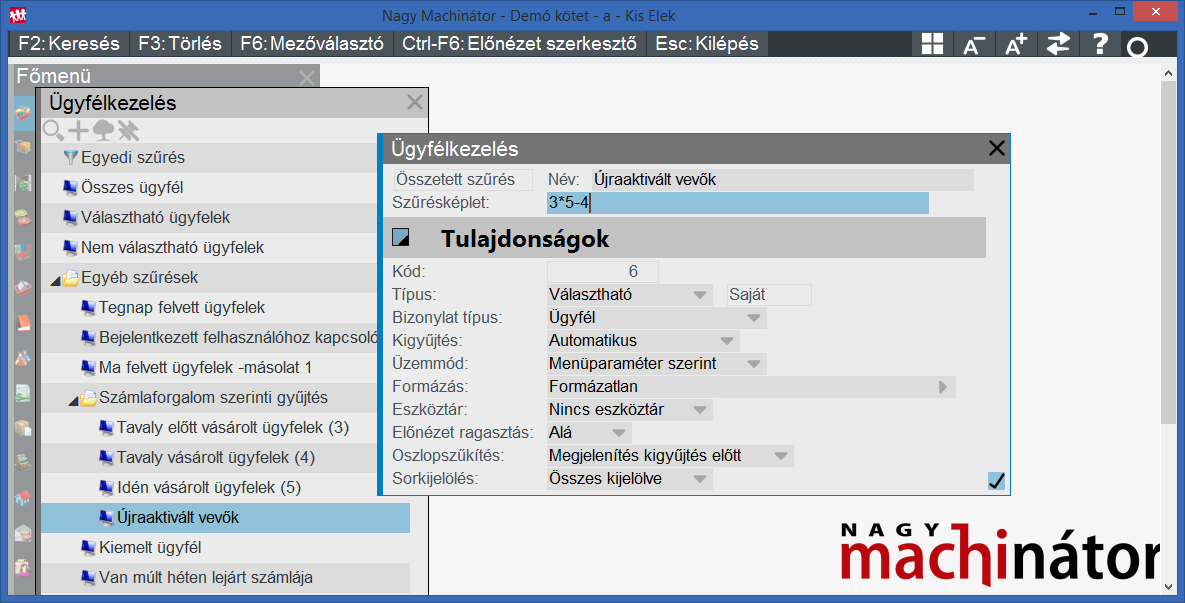
Task: Click the circle icon at top right
Action: tap(1140, 43)
